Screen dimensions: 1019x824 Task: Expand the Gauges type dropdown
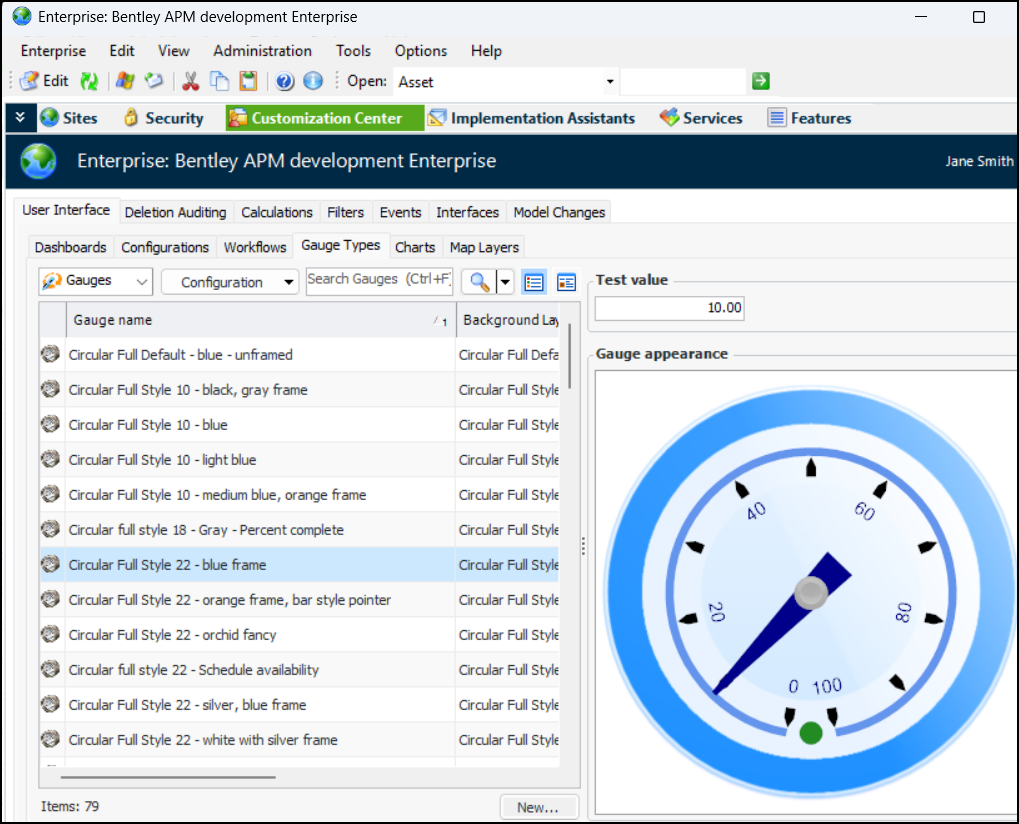pos(96,282)
